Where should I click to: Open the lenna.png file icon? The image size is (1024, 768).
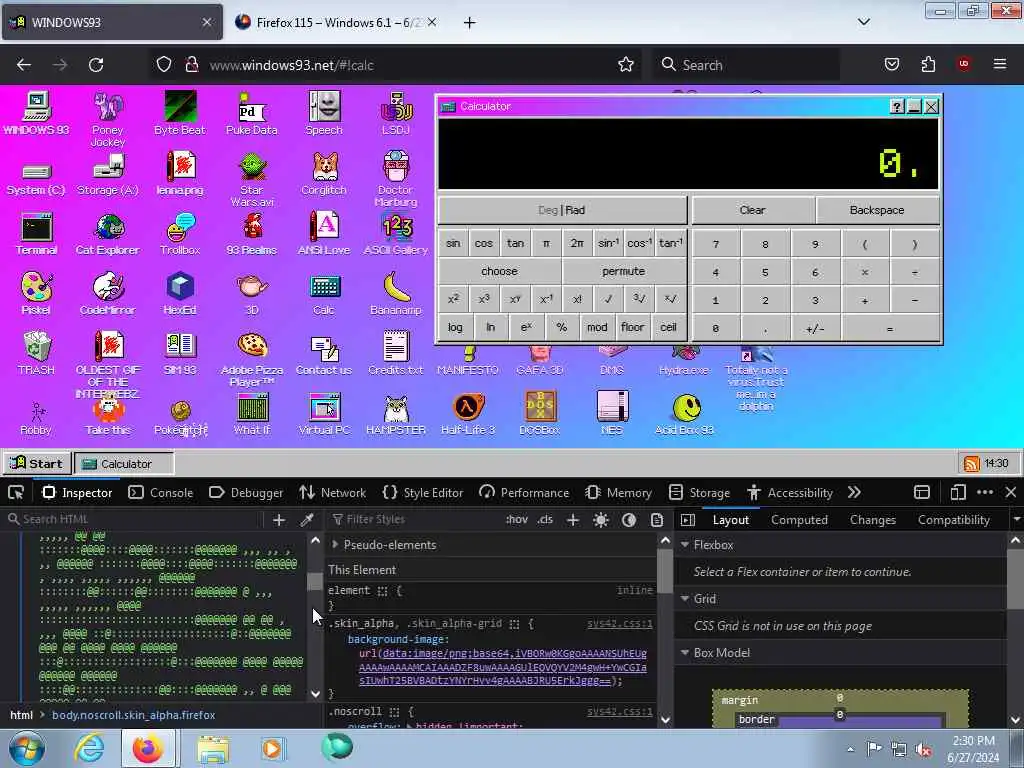click(x=180, y=174)
